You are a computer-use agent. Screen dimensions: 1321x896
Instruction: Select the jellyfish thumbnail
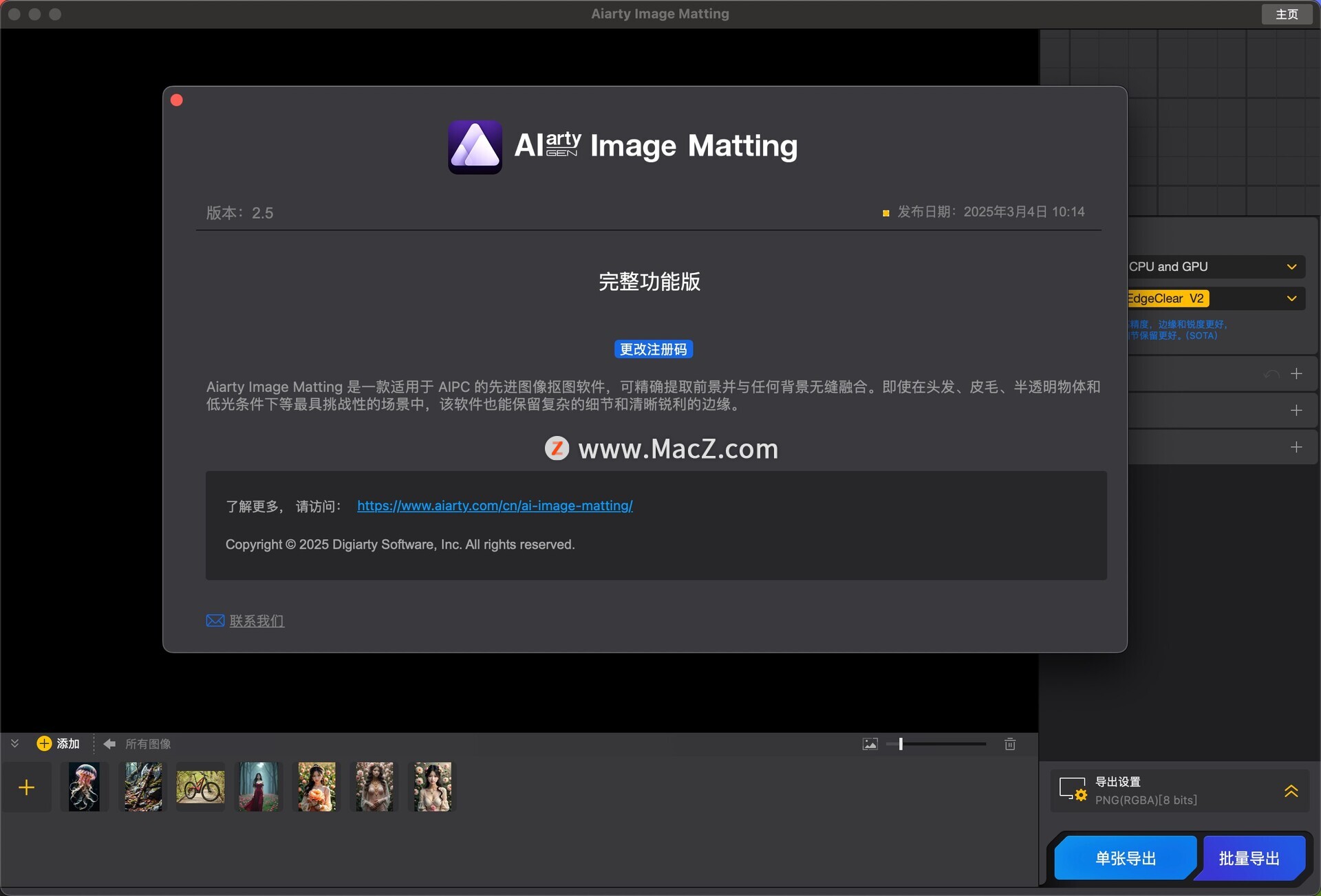click(85, 787)
